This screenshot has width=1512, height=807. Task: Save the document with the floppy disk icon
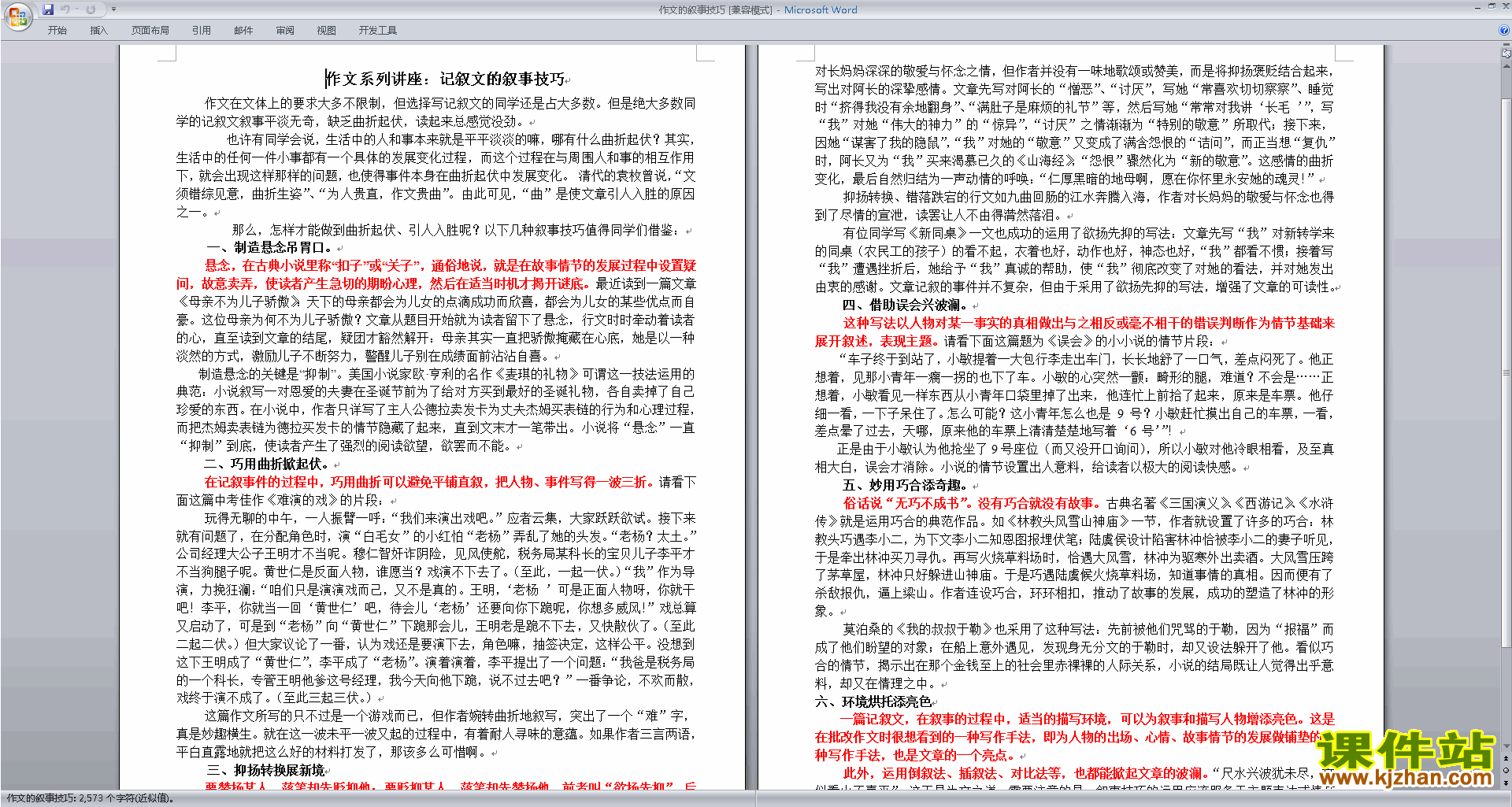point(48,9)
